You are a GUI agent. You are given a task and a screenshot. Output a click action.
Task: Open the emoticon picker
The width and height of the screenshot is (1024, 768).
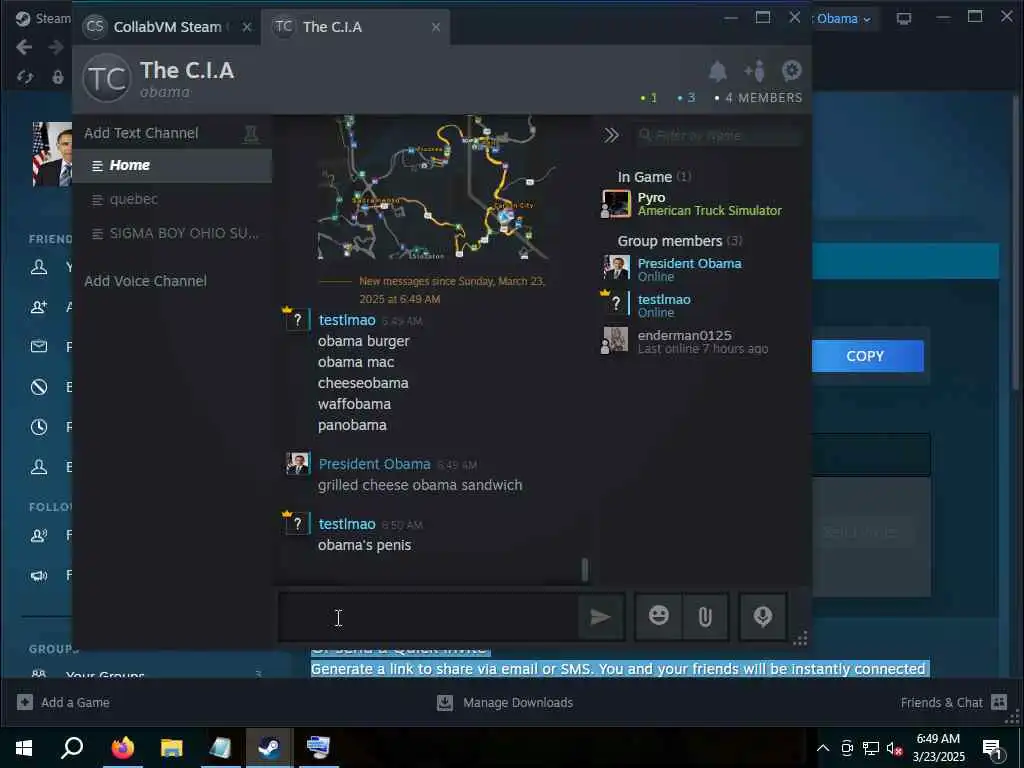tap(658, 616)
